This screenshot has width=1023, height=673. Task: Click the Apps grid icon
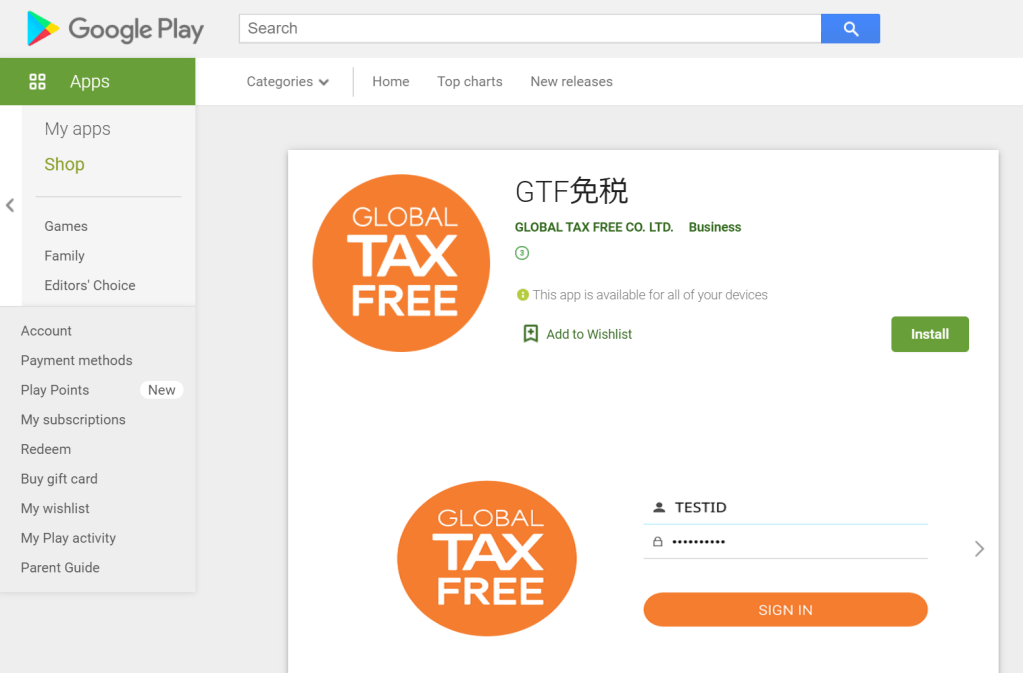tap(38, 82)
